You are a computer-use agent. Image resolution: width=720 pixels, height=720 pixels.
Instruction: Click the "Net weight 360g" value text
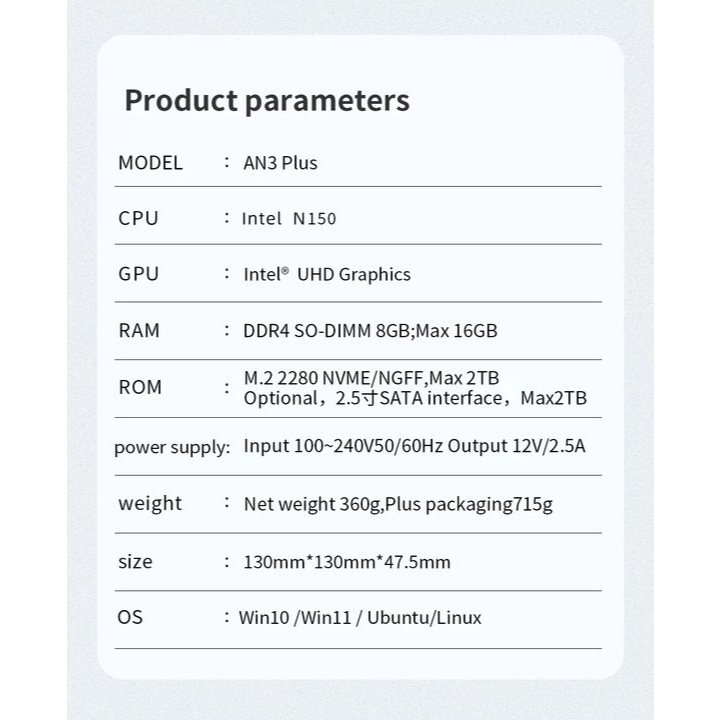(312, 504)
